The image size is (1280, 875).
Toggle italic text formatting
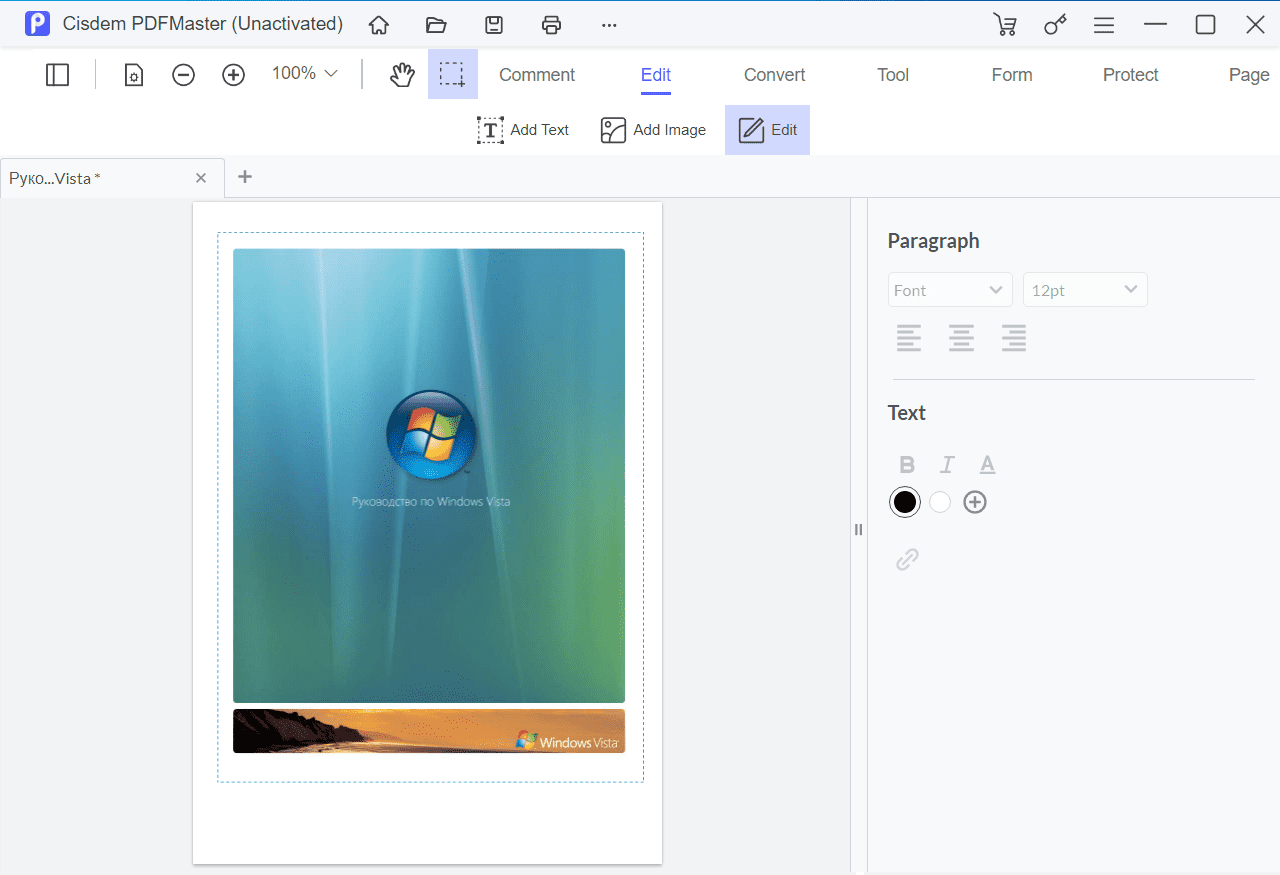pos(947,464)
